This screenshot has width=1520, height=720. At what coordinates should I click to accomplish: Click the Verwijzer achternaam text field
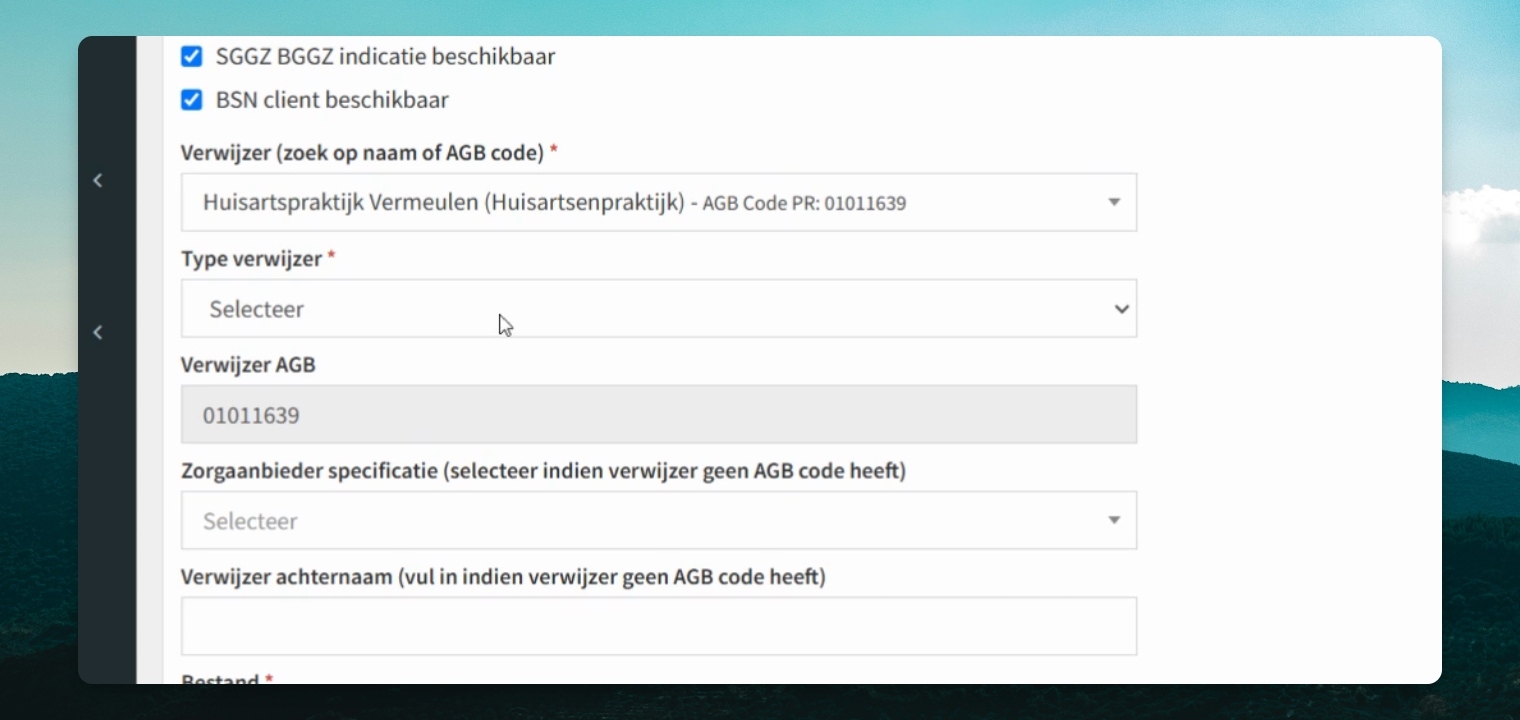point(659,626)
